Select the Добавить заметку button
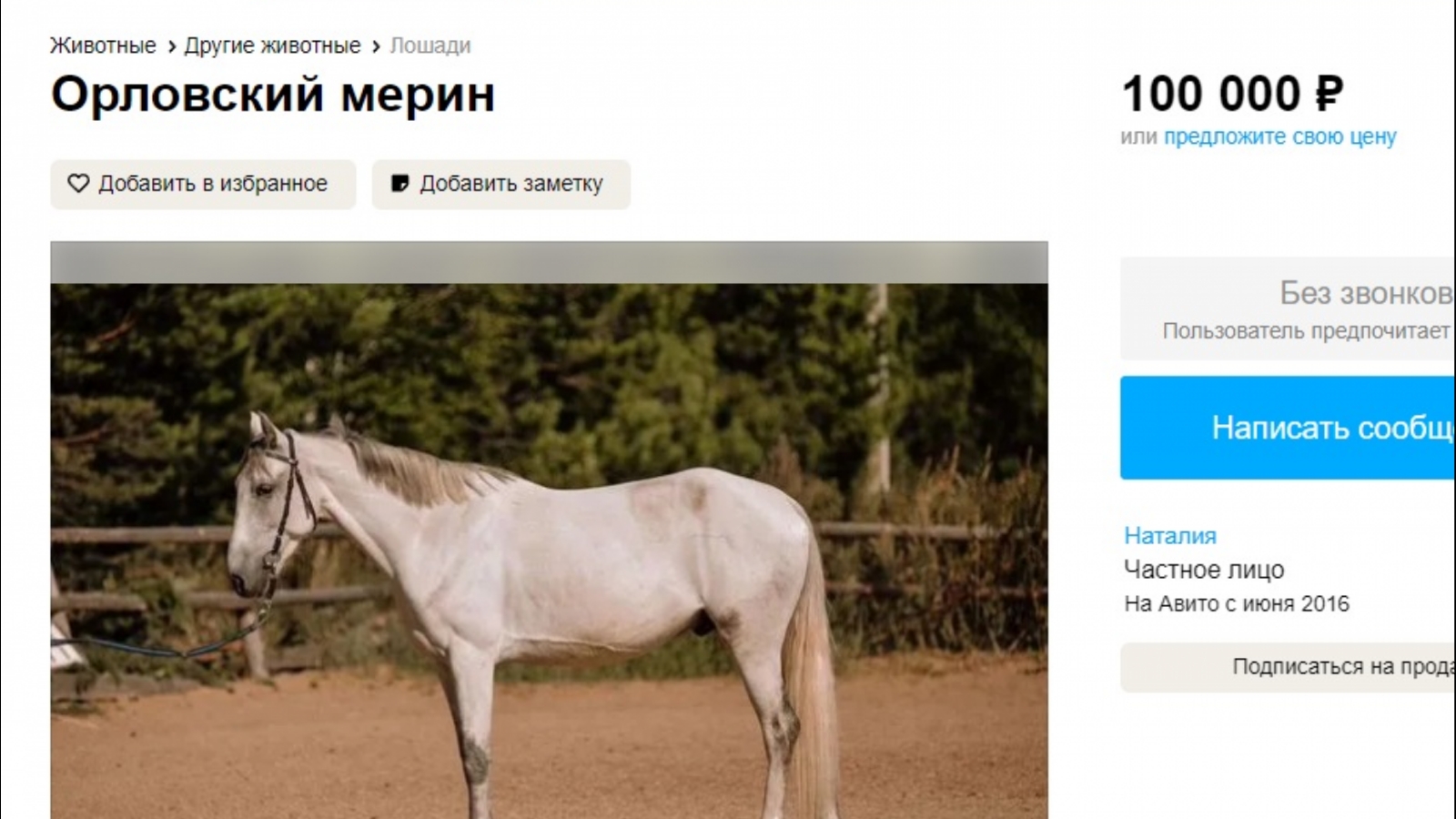 click(500, 185)
